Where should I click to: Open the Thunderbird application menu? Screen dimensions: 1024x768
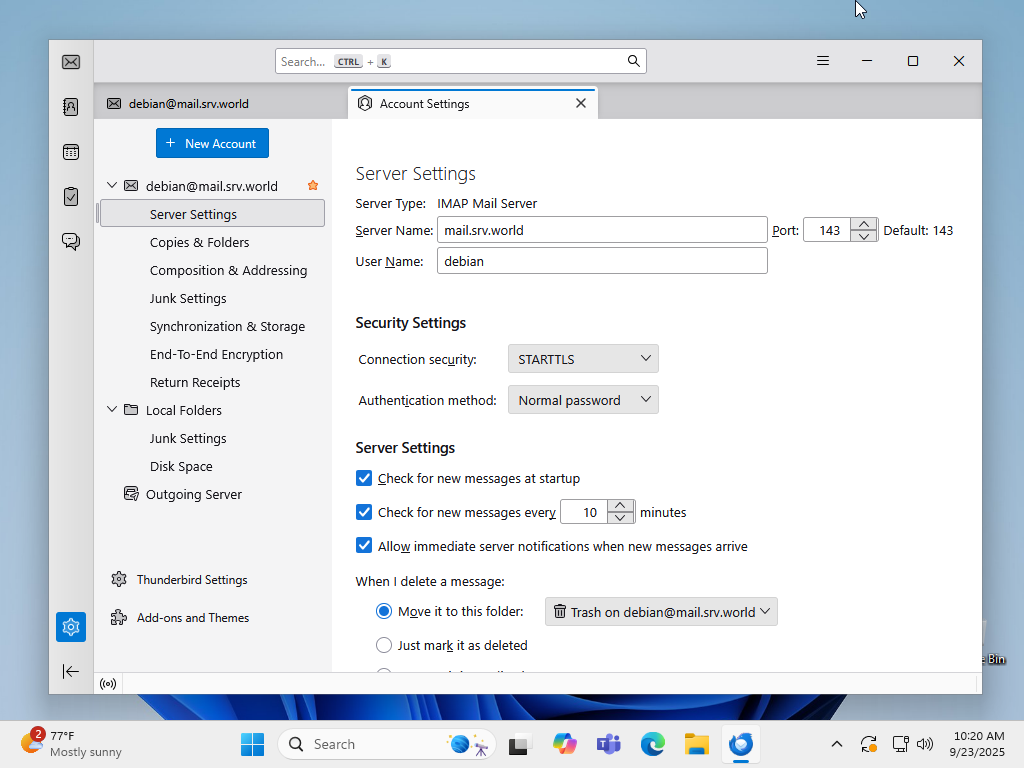click(823, 61)
